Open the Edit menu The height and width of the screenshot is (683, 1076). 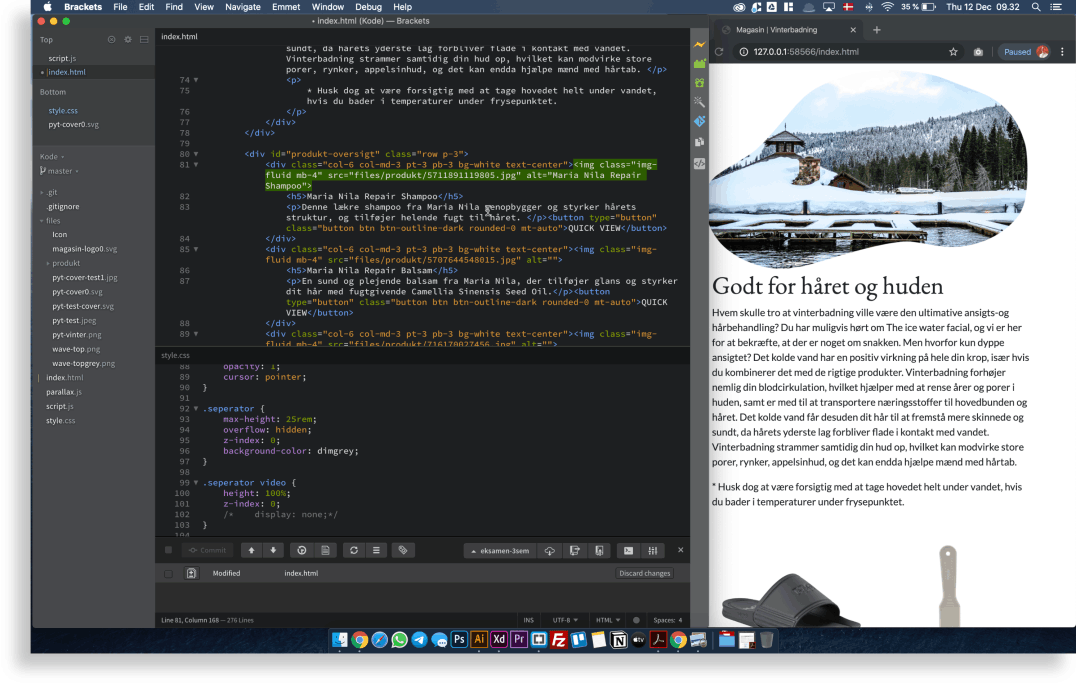[146, 7]
